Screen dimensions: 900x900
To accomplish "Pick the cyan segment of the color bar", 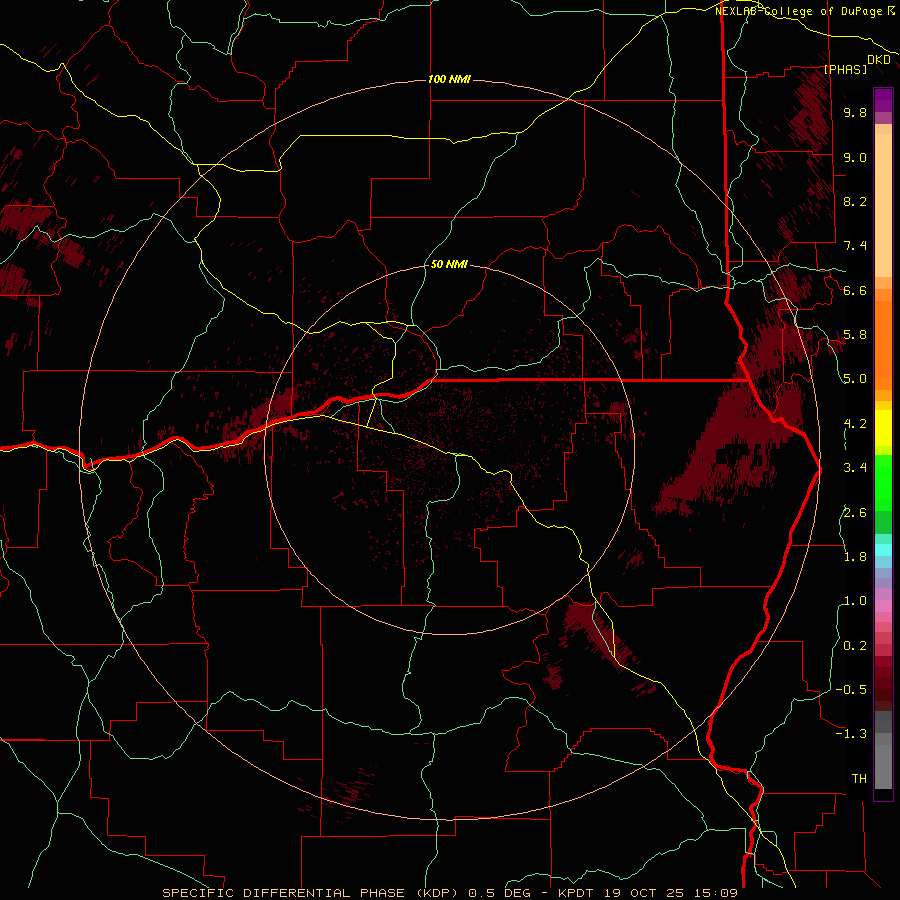I will (883, 550).
